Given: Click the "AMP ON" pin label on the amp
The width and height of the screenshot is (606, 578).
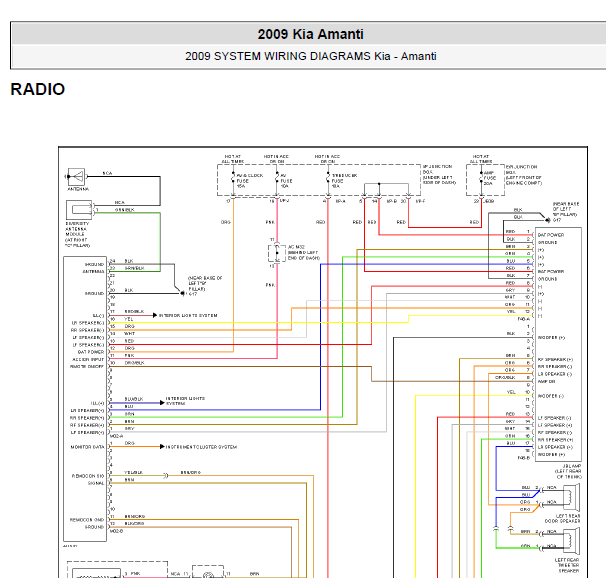Looking at the screenshot, I should (546, 381).
